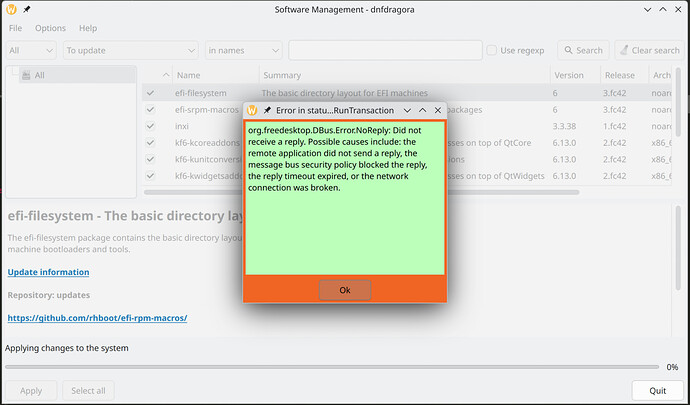The height and width of the screenshot is (405, 690).
Task: Click the Repository: updates text
Action: click(49, 295)
